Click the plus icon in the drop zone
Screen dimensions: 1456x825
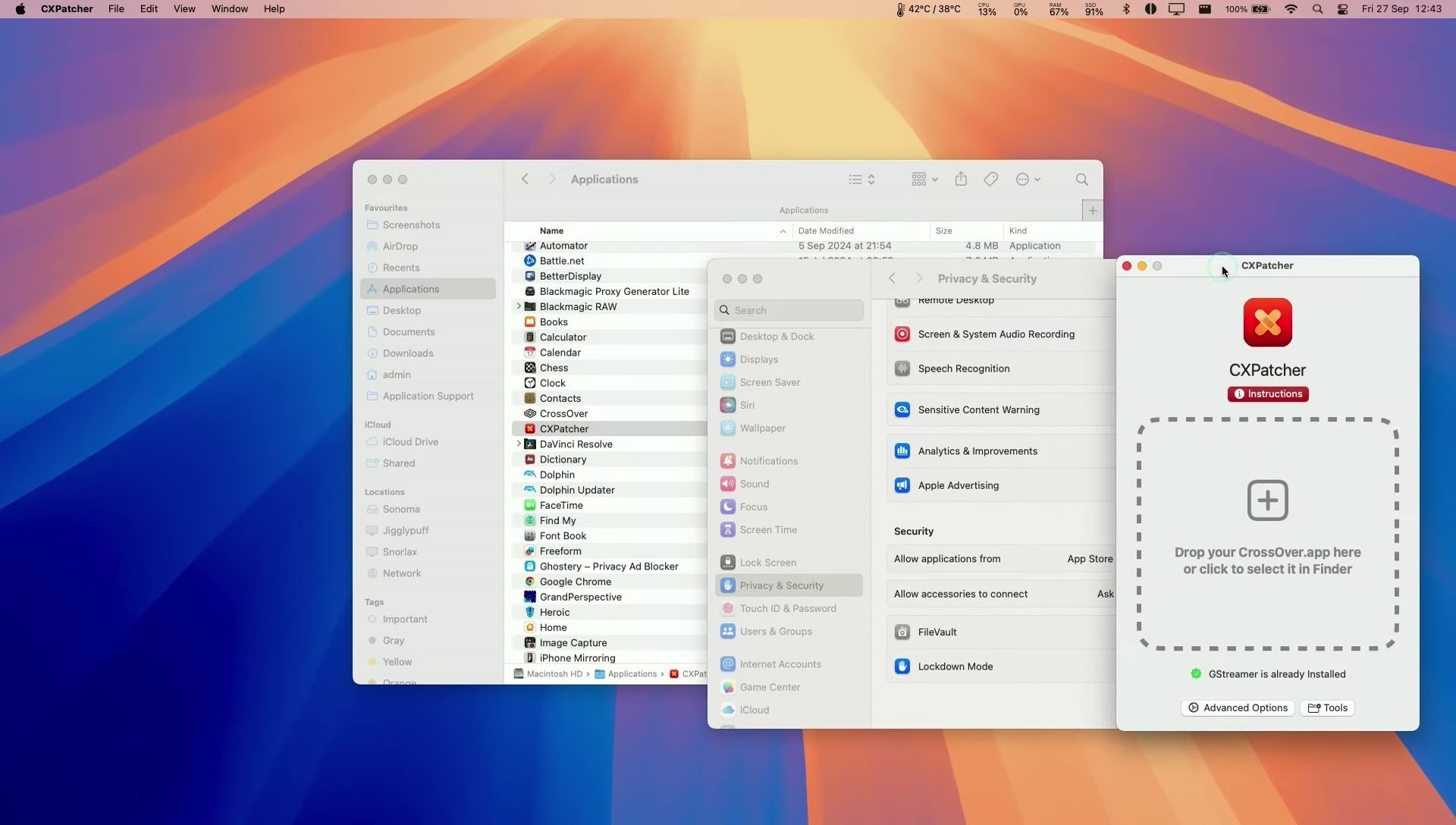pyautogui.click(x=1267, y=500)
